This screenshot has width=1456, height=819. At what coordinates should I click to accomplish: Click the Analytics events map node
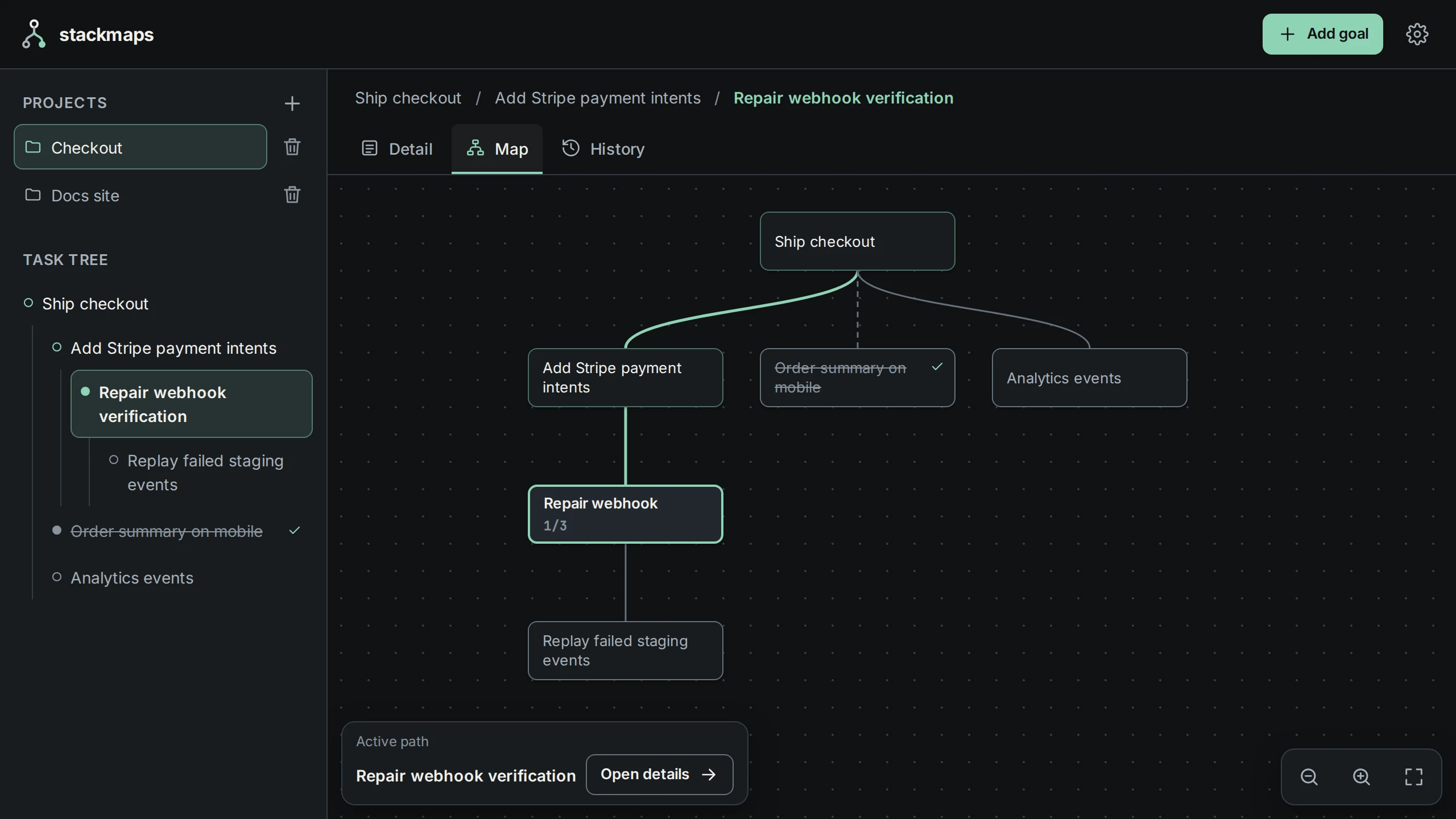[x=1089, y=378]
